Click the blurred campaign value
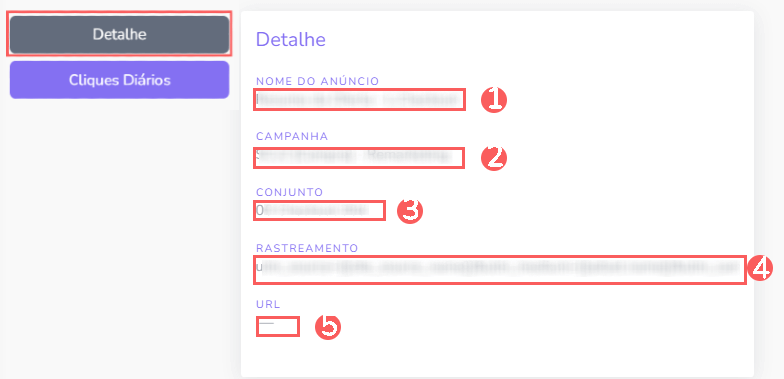 [359, 158]
